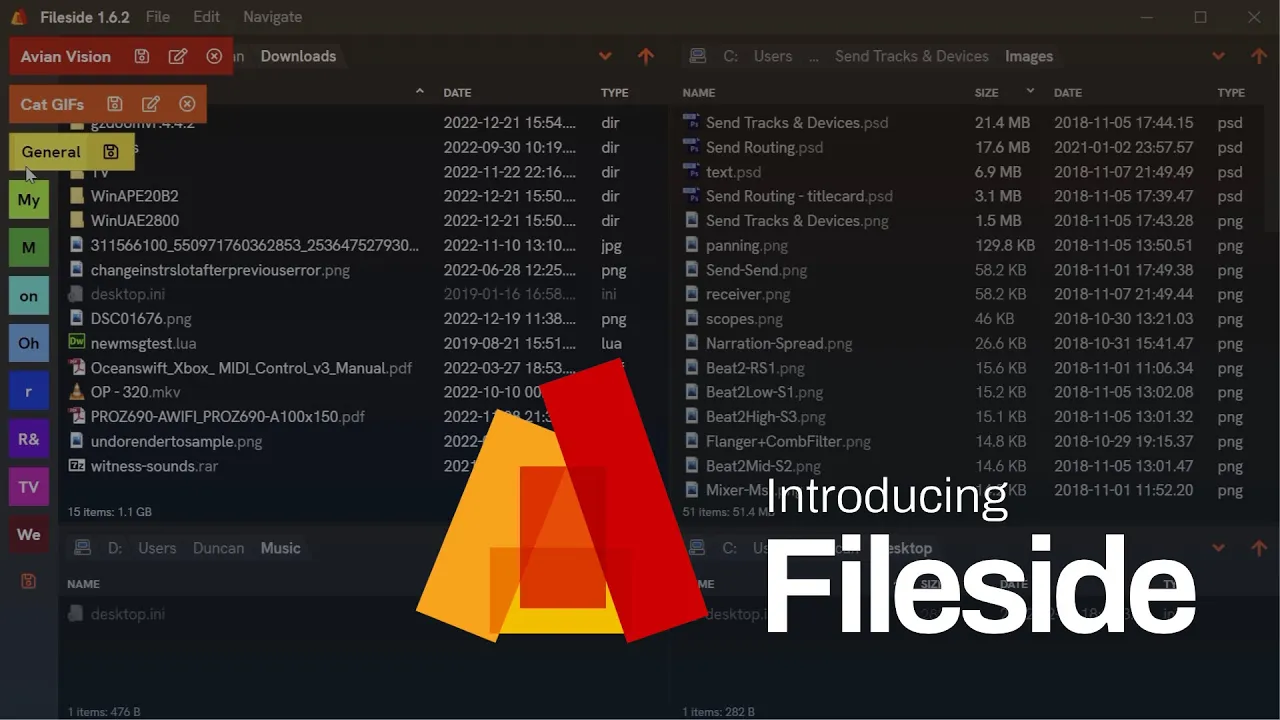This screenshot has width=1280, height=720.
Task: Go up a folder in the Desktop pane
Action: pyautogui.click(x=1259, y=548)
